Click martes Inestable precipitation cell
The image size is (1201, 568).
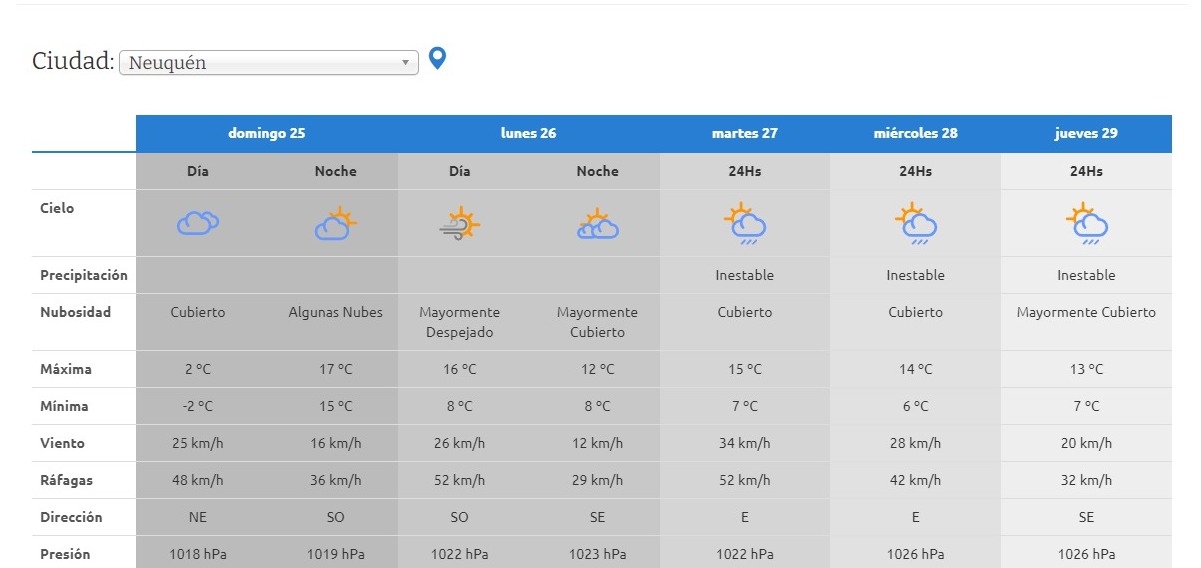(x=745, y=275)
